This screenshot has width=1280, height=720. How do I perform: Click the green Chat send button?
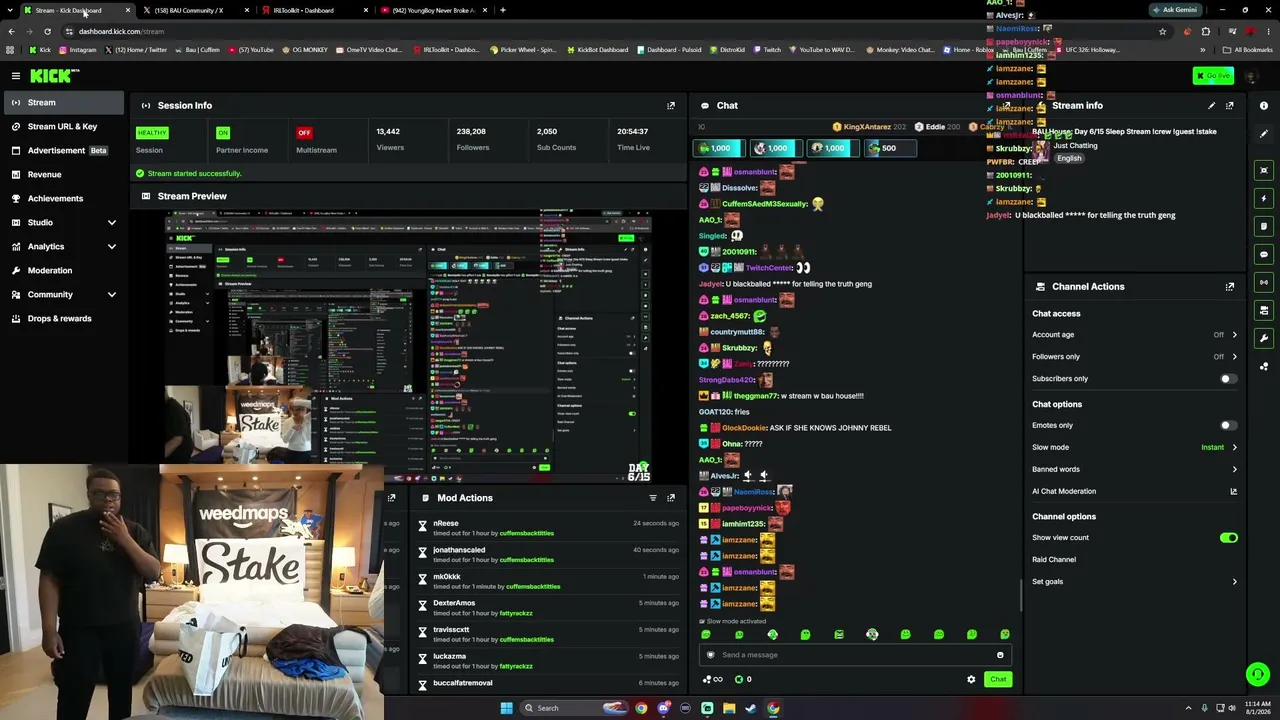[998, 679]
